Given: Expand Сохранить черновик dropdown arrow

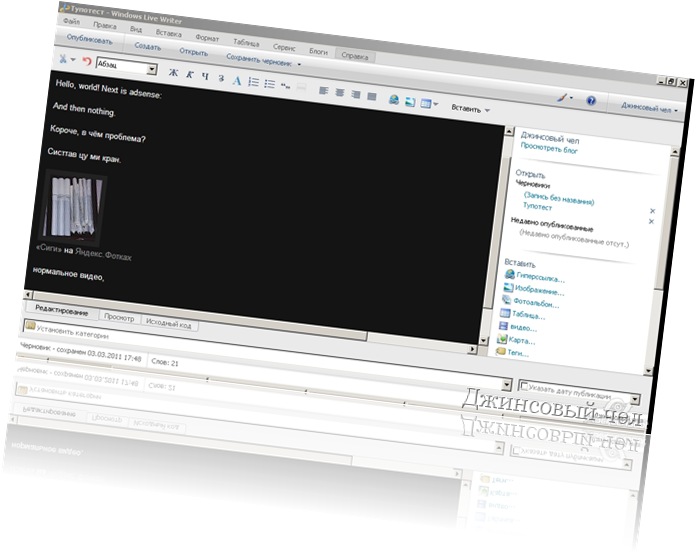Looking at the screenshot, I should click(x=299, y=64).
